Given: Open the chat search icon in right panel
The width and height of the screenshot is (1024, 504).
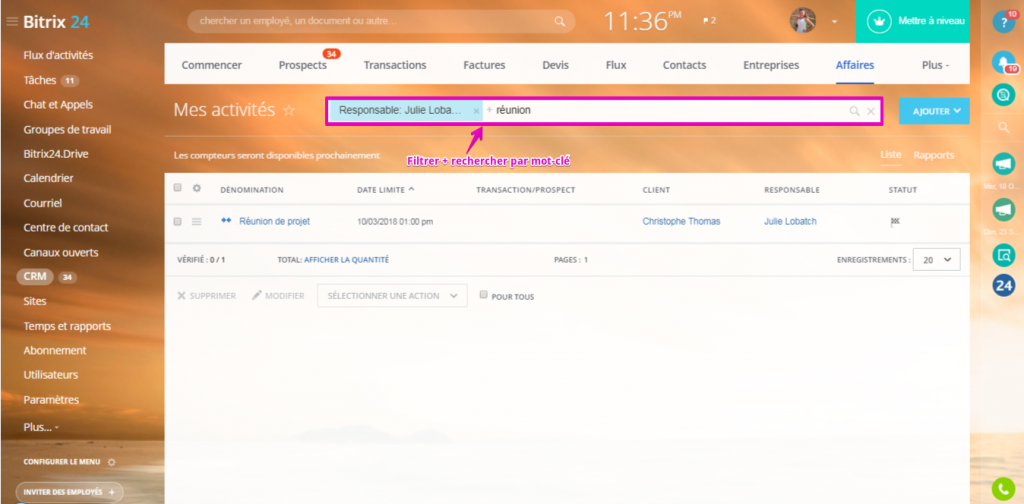Looking at the screenshot, I should [1004, 254].
